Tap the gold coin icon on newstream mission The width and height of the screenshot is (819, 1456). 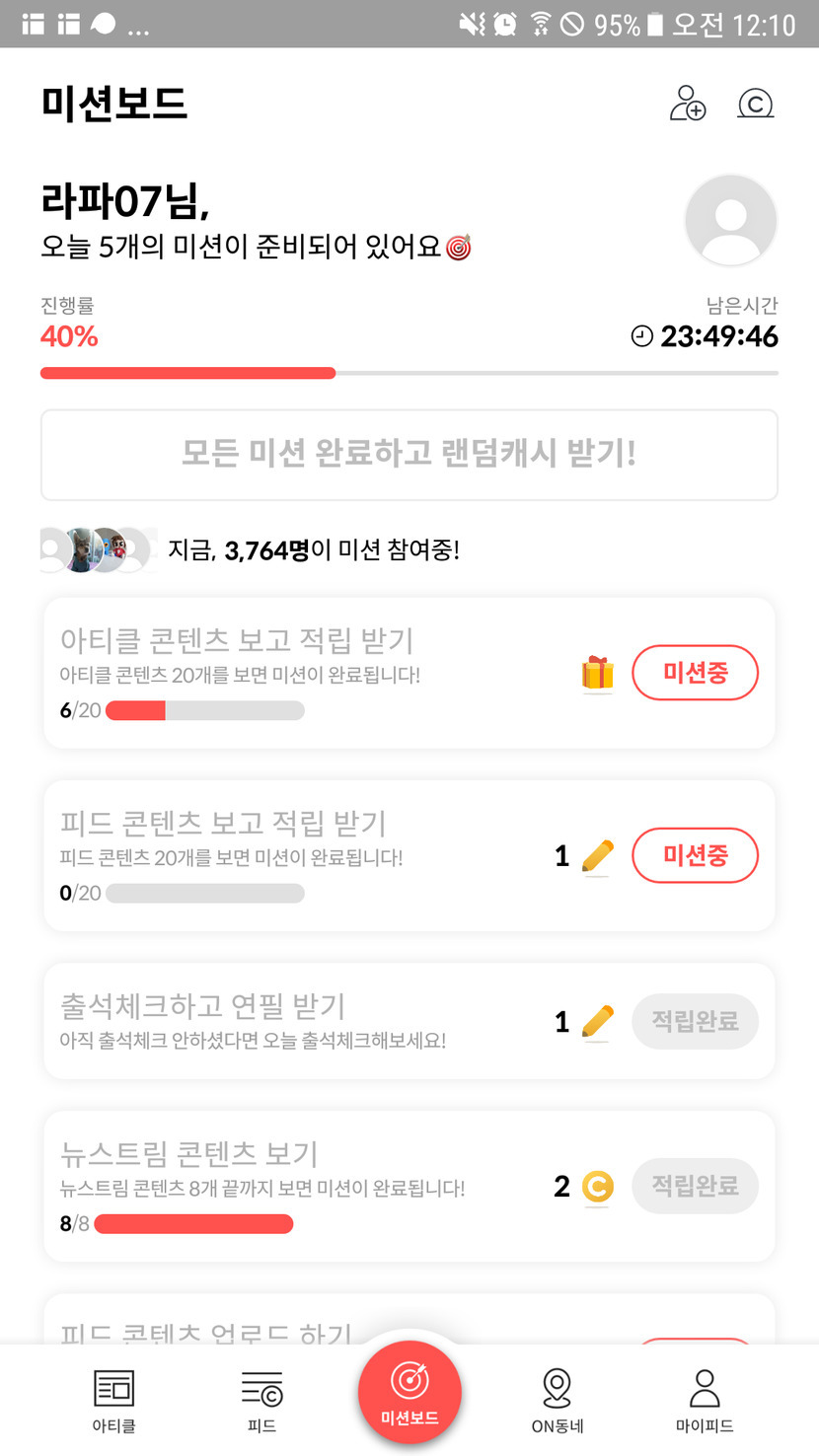[597, 1186]
